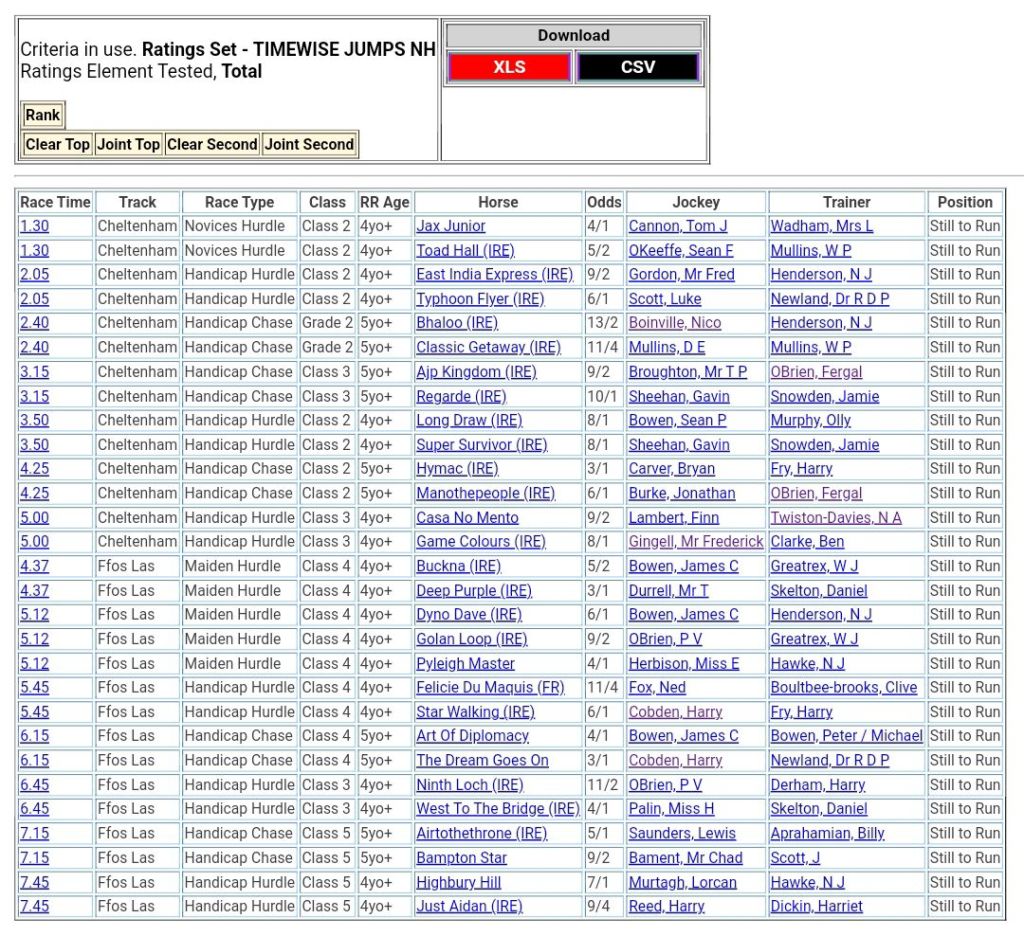Open trainer Wadham, Mrs L page
Screen dimensions: 1024x936
[821, 226]
